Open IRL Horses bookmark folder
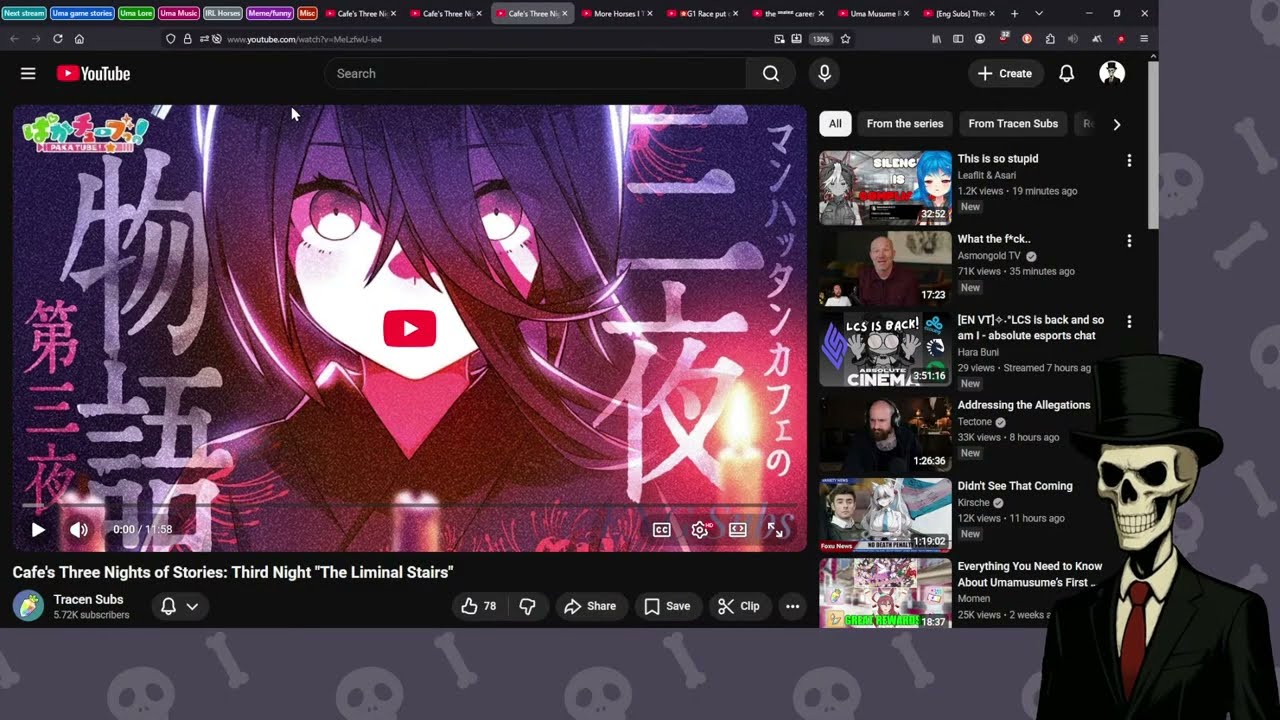This screenshot has width=1280, height=720. point(223,13)
